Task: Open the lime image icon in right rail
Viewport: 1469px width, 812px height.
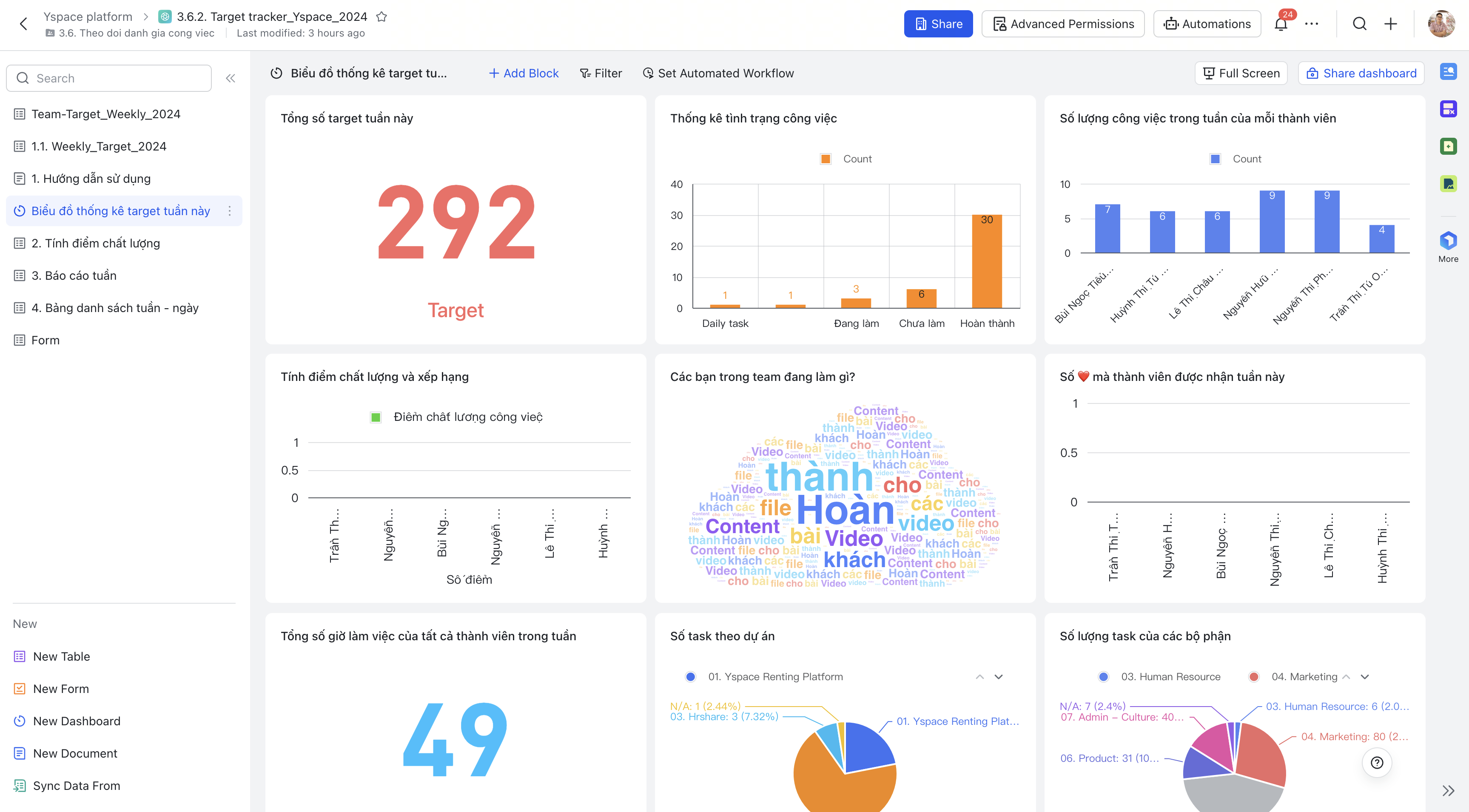Action: (1448, 184)
